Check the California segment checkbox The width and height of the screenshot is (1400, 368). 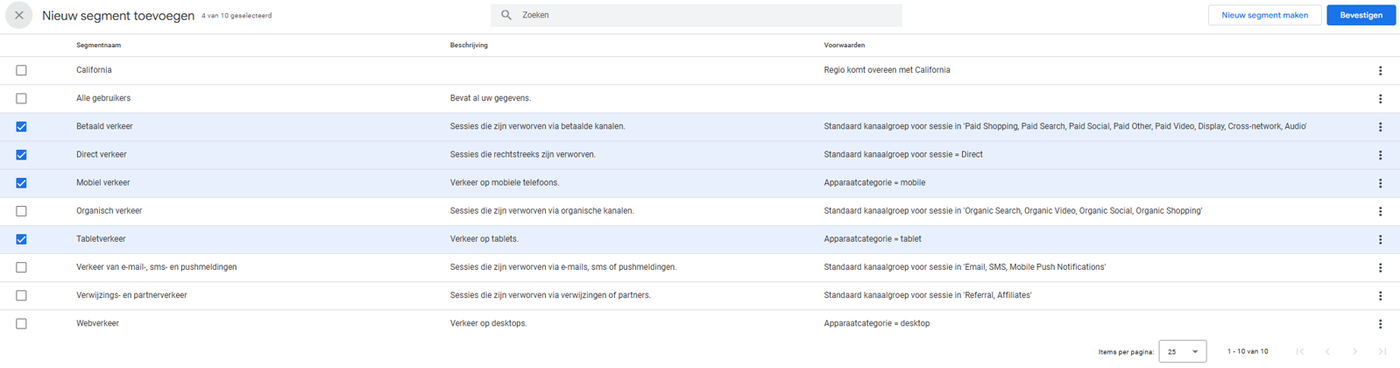(x=21, y=71)
